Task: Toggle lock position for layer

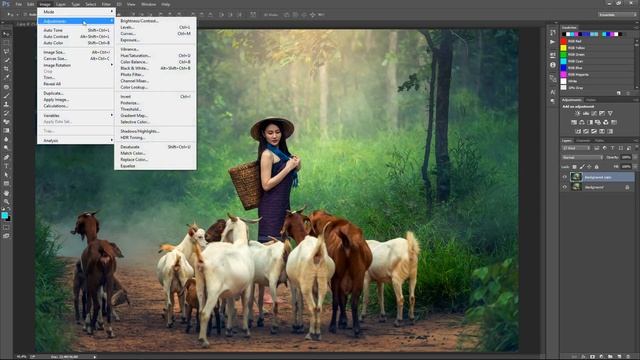Action: (589, 167)
